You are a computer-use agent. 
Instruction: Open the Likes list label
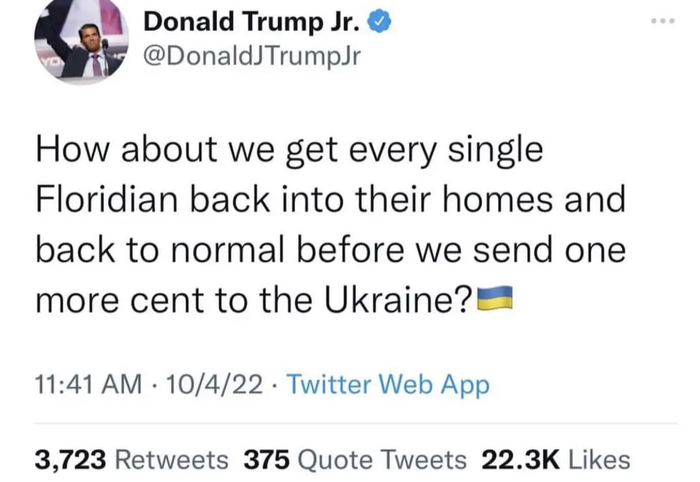(599, 459)
